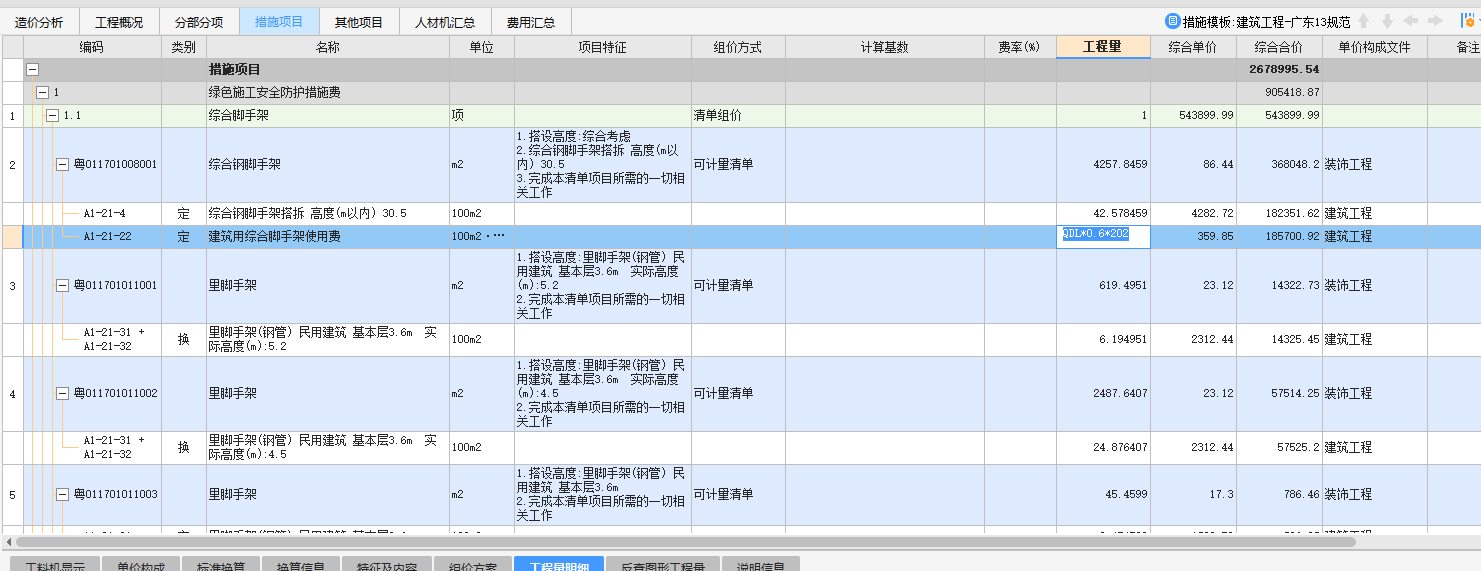The image size is (1481, 571).
Task: Click the 类别 column header
Action: 184,48
